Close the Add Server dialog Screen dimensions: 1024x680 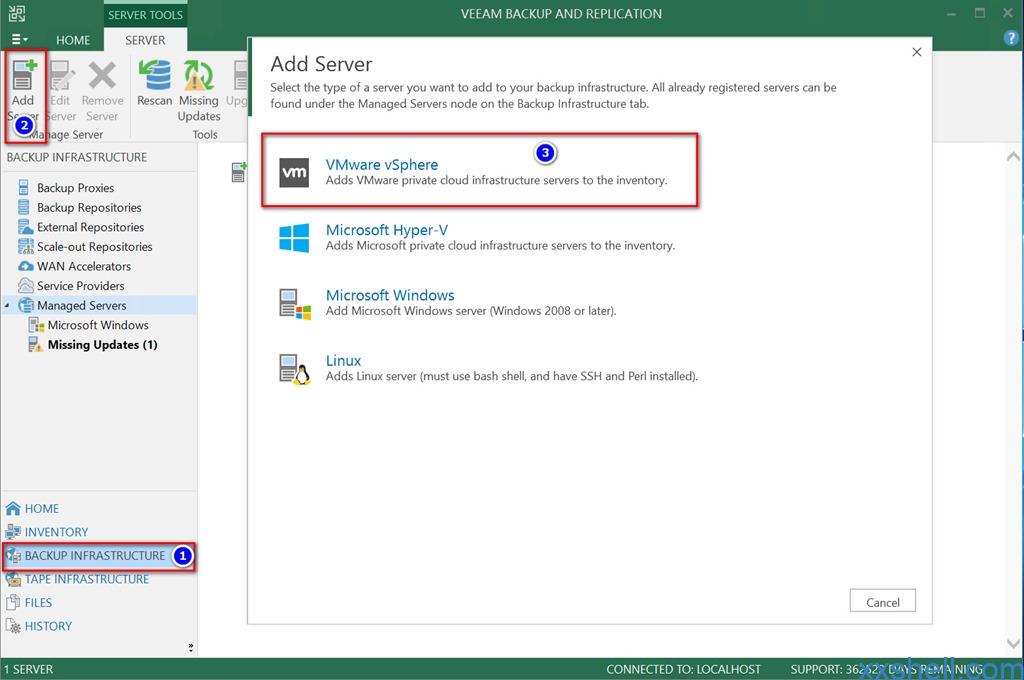(917, 52)
